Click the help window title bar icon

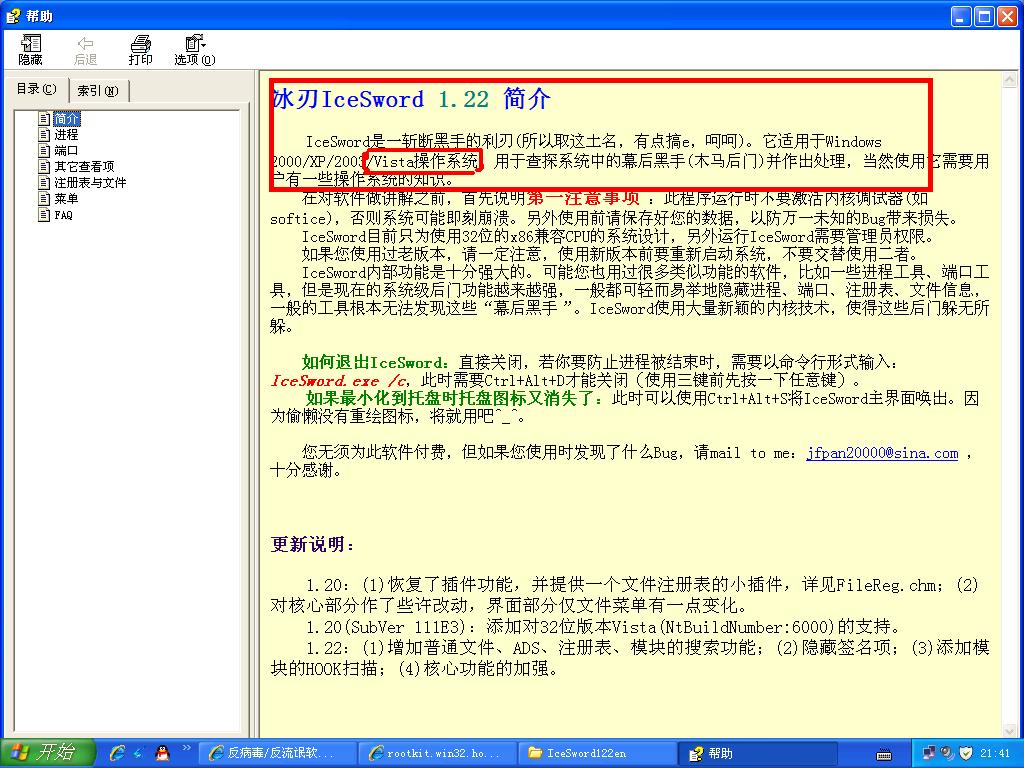pyautogui.click(x=12, y=16)
